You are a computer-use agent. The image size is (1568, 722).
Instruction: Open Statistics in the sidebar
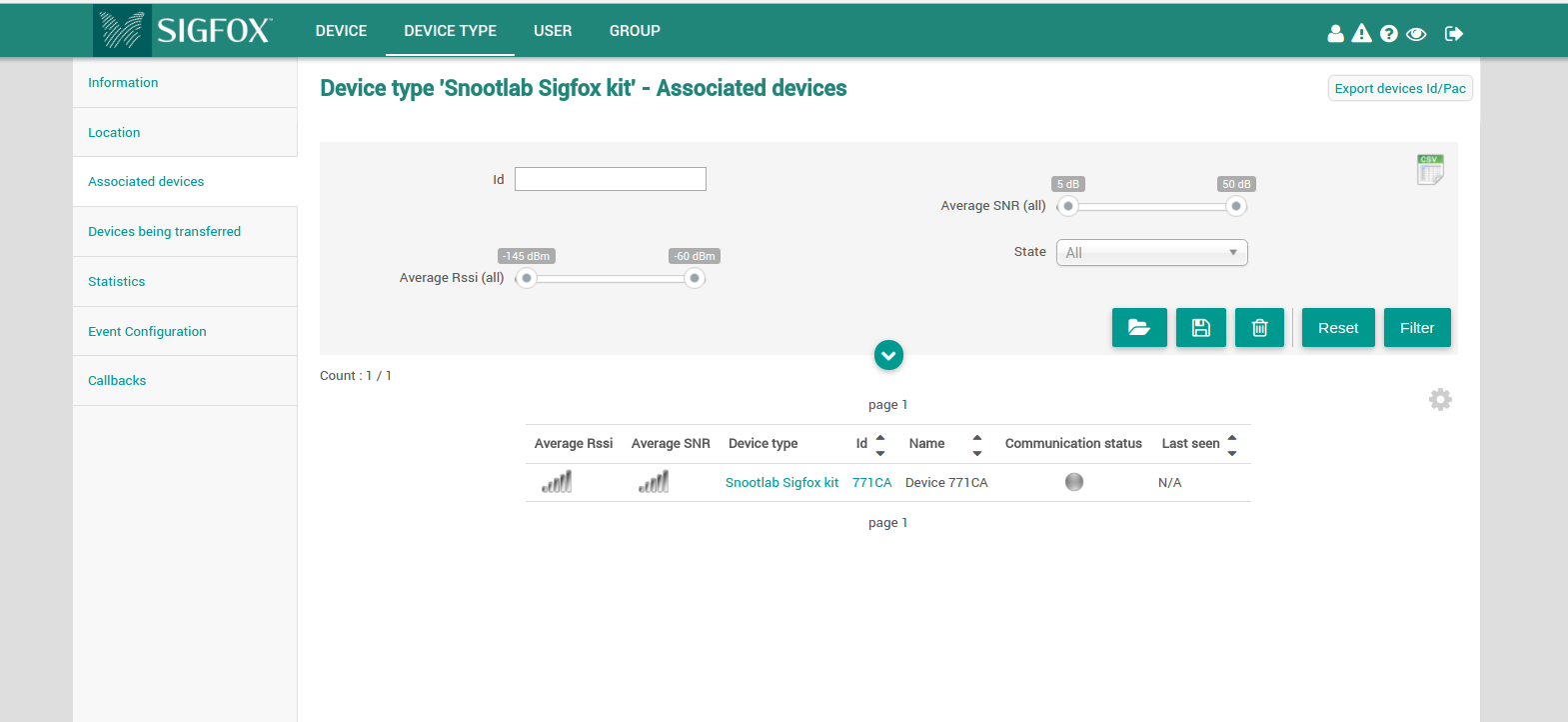[x=185, y=282]
